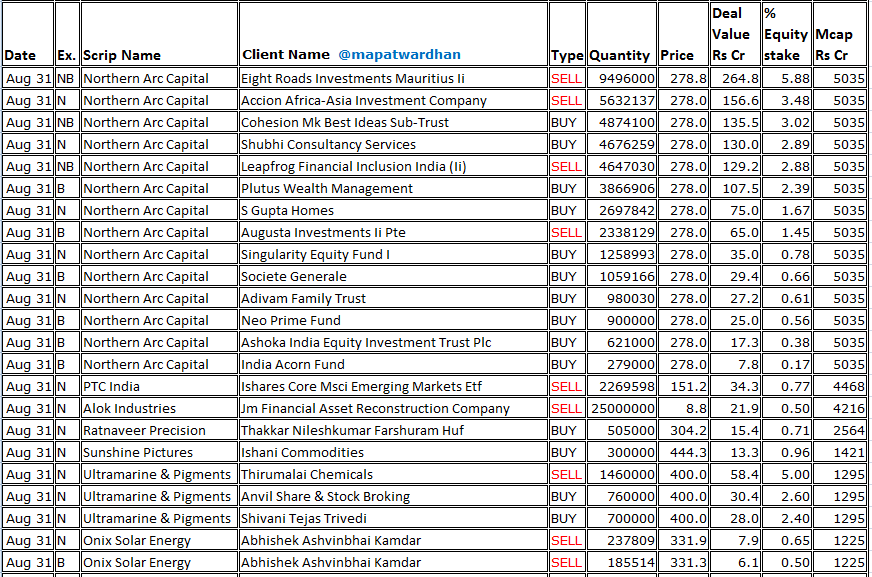Image resolution: width=872 pixels, height=577 pixels.
Task: Click Adivam Family Trust cell
Action: [393, 299]
